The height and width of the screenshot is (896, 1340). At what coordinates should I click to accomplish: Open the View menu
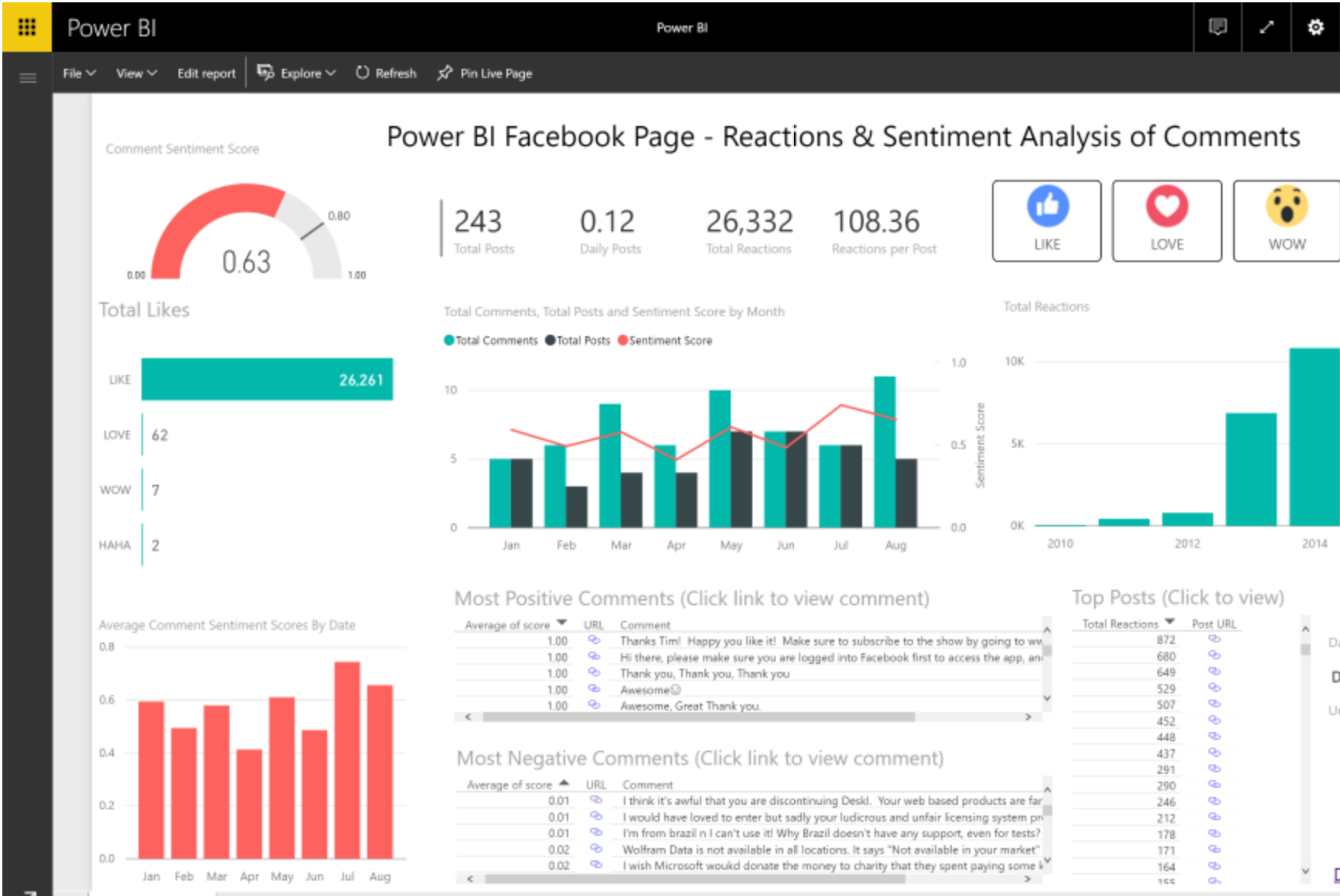[136, 73]
